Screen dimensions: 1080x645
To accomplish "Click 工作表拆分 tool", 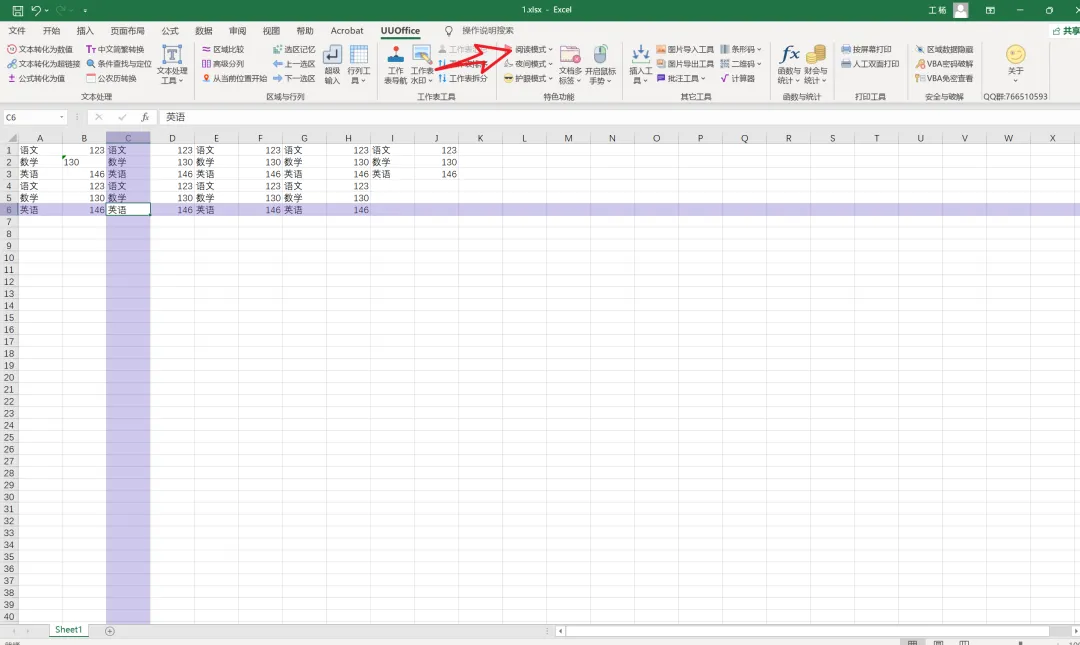I will pos(463,79).
